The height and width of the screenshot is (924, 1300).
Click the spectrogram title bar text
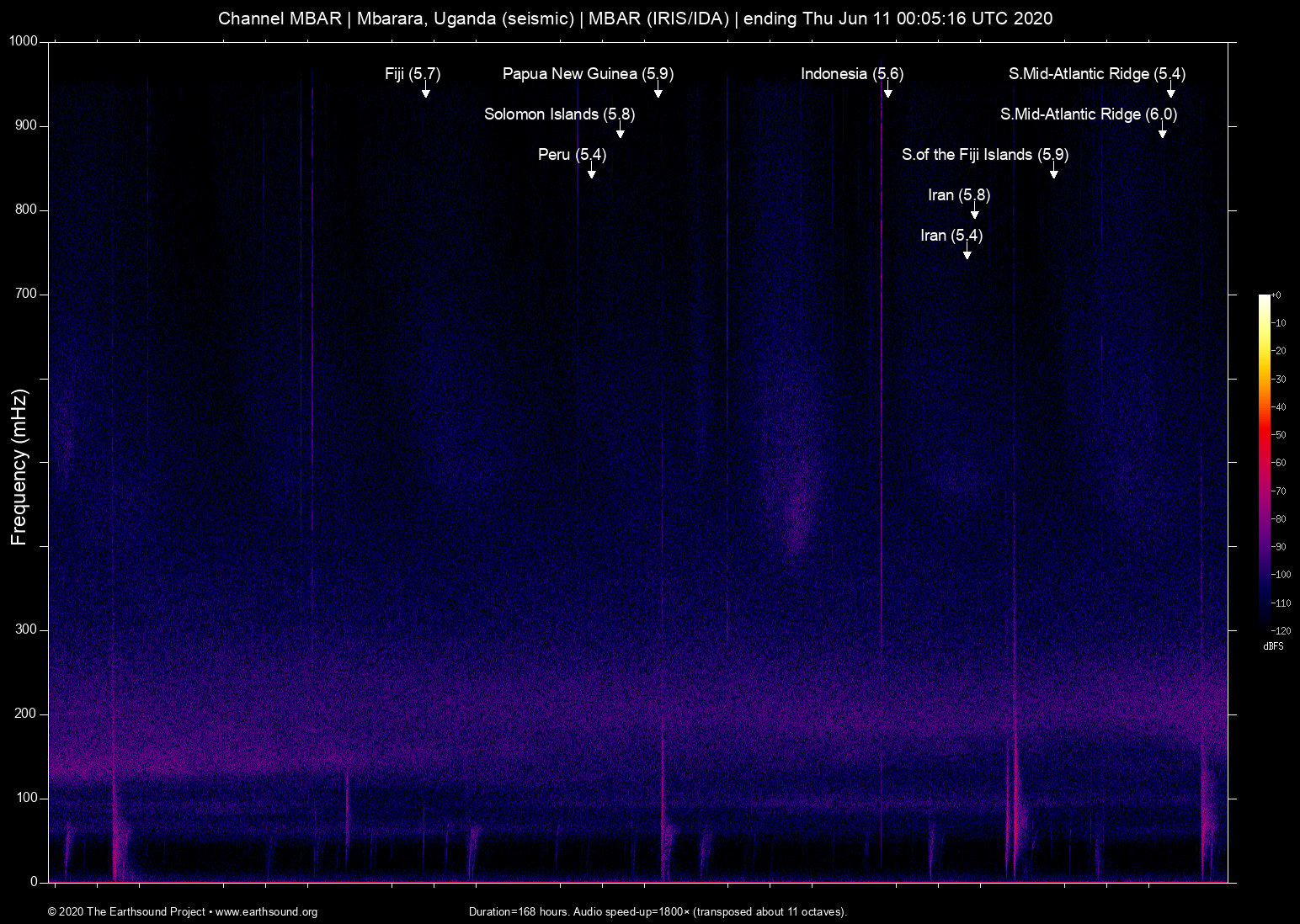click(x=635, y=18)
